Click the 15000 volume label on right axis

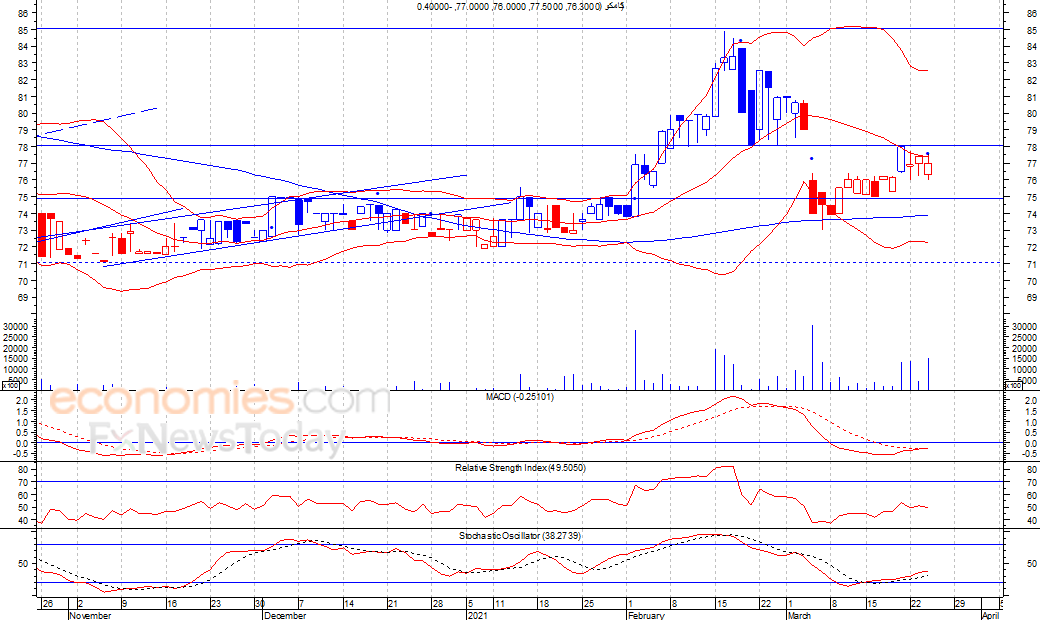coord(1025,359)
